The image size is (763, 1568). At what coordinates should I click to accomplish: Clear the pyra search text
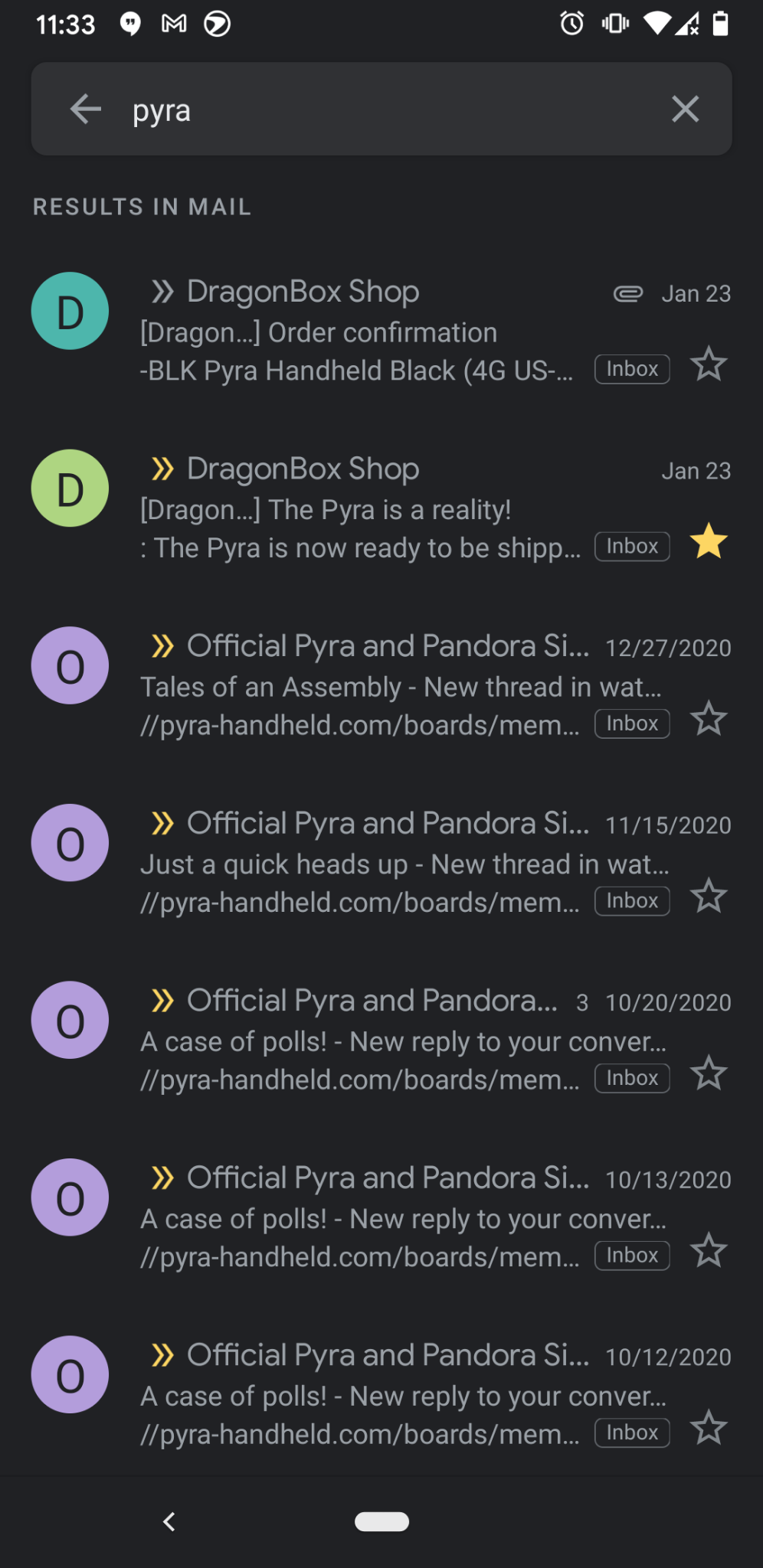[685, 109]
